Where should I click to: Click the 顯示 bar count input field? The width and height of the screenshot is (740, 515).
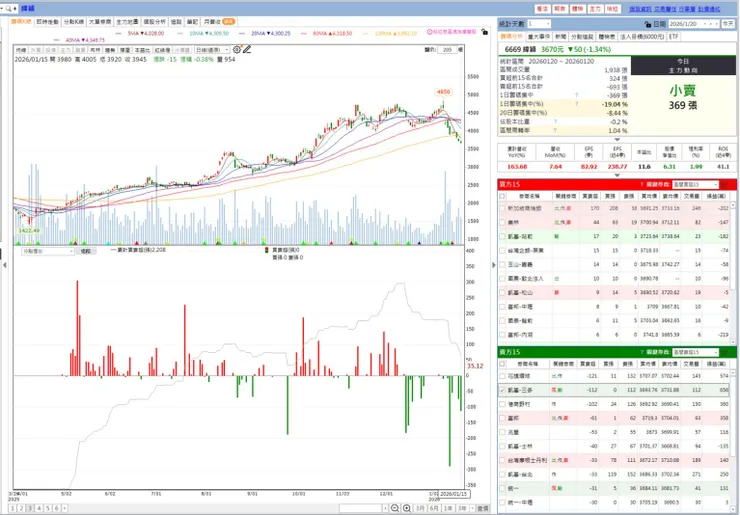[x=447, y=50]
